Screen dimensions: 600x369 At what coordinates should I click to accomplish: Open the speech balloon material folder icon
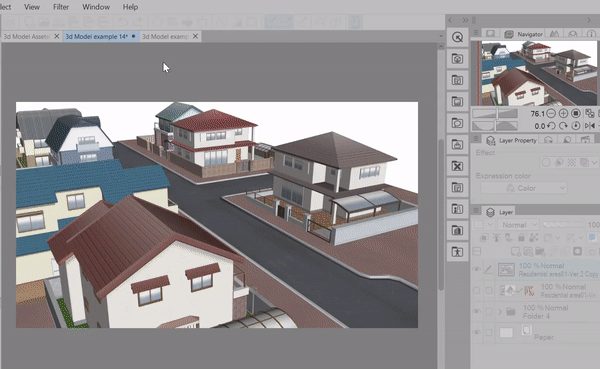pyautogui.click(x=457, y=123)
